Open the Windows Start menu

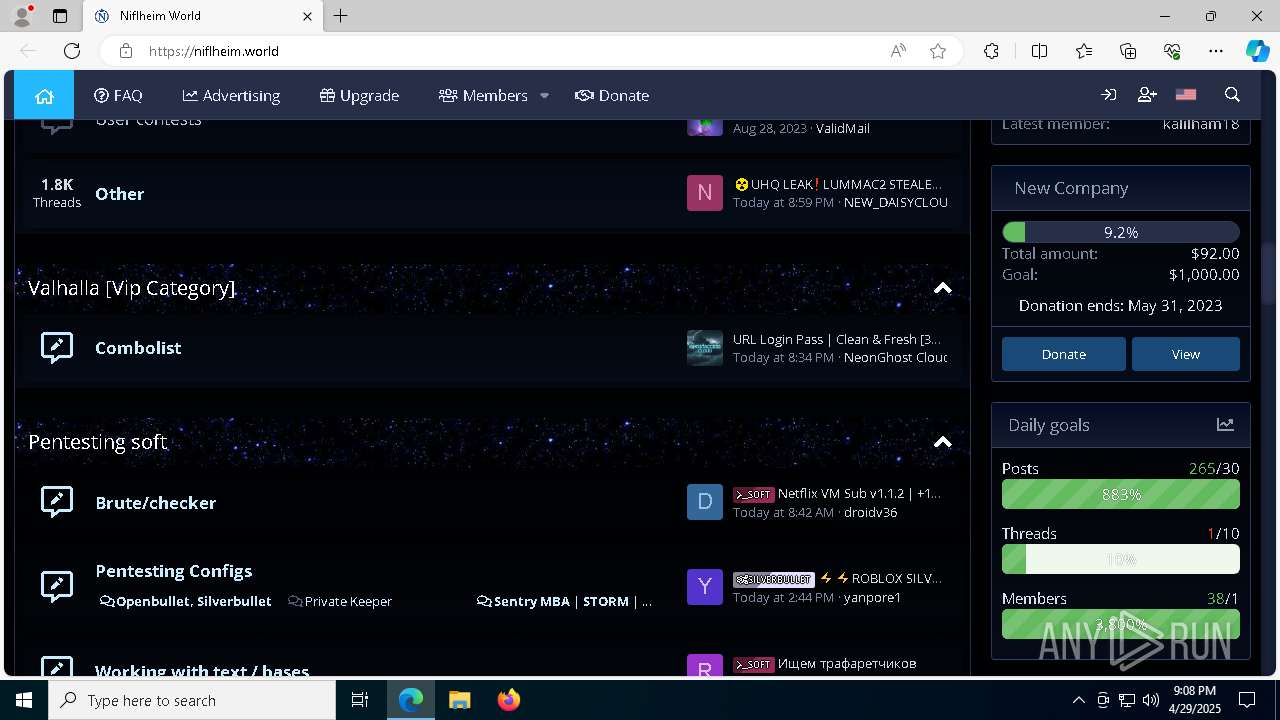pos(24,700)
